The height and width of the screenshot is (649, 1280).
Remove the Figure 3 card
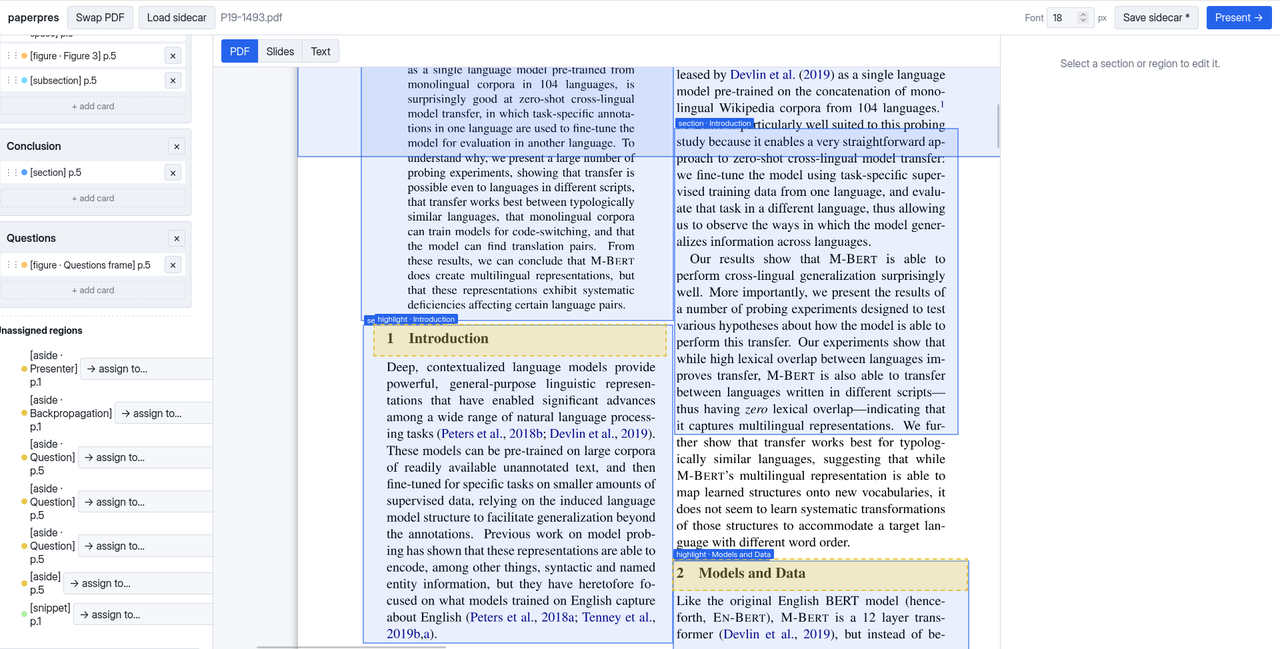(173, 56)
